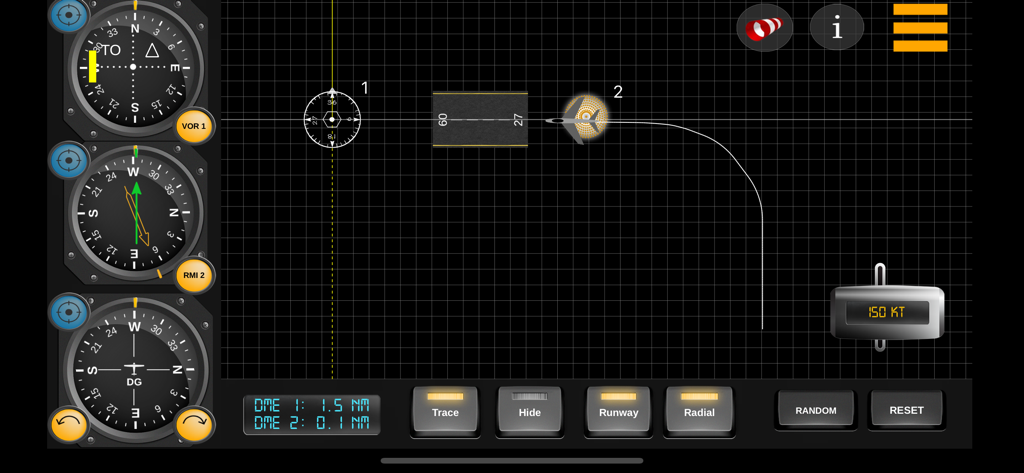Rotate heading right with clockwise arrow

(x=194, y=425)
